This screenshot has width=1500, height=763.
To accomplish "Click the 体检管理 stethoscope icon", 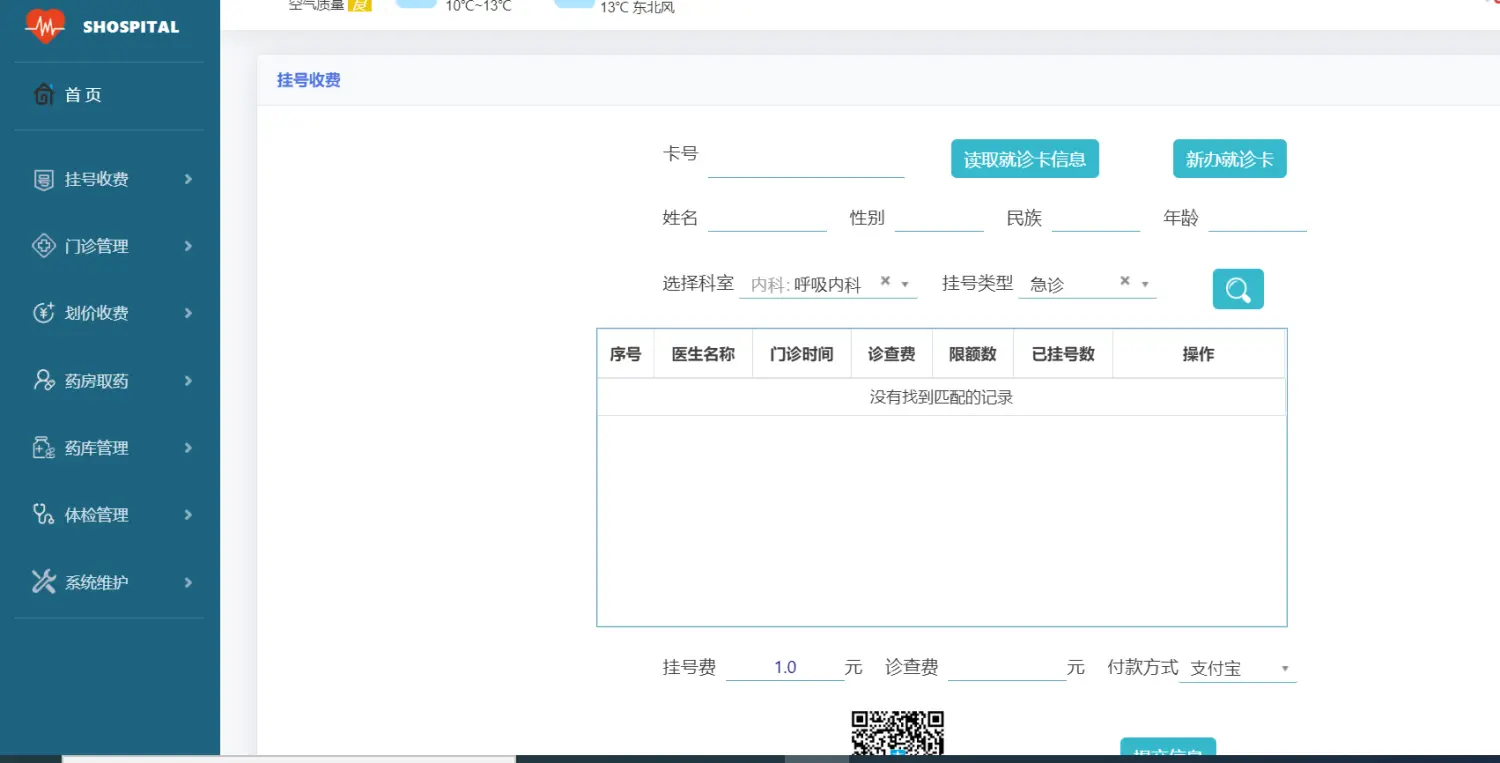I will coord(43,515).
